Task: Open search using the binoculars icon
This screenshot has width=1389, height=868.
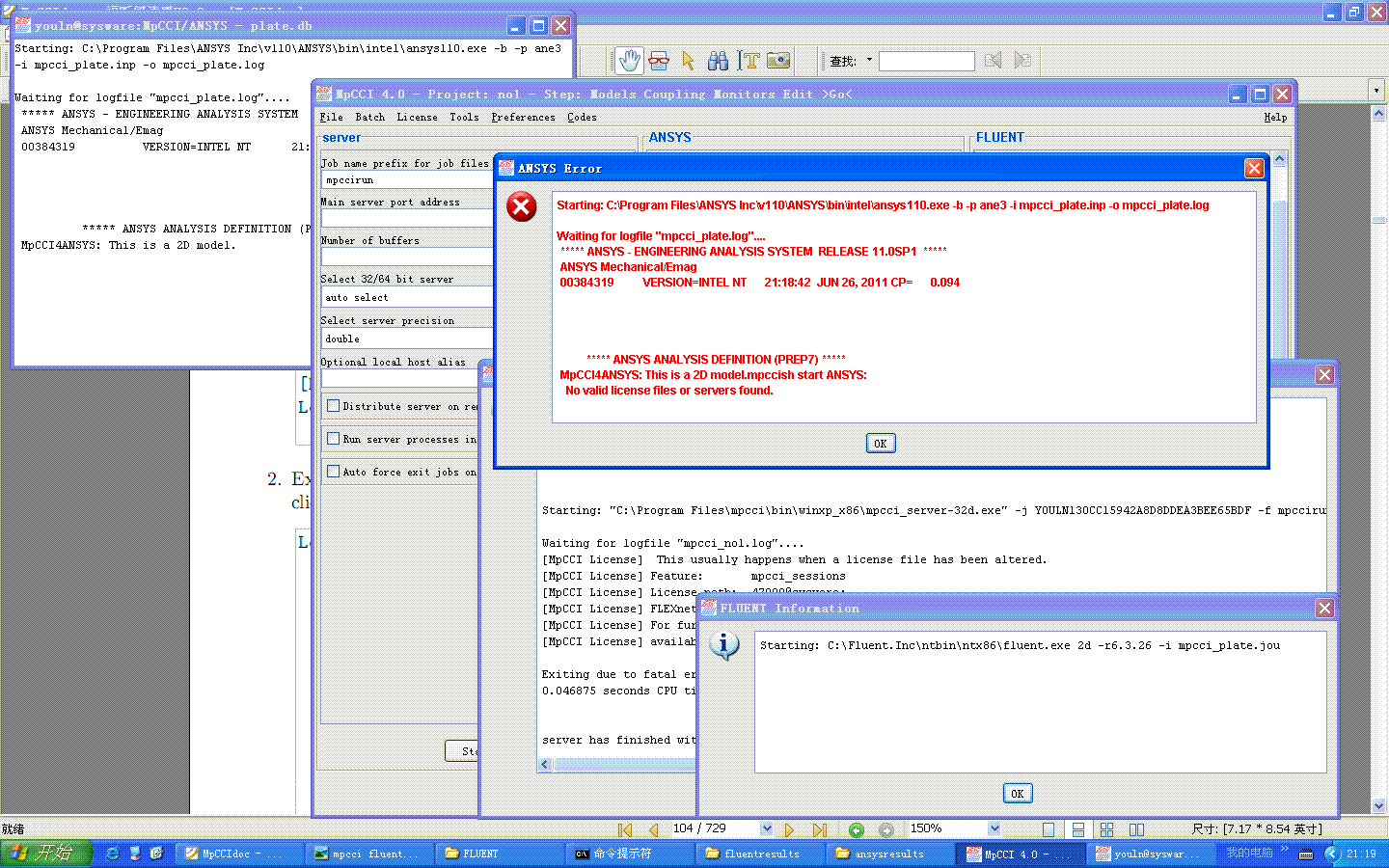Action: [718, 60]
